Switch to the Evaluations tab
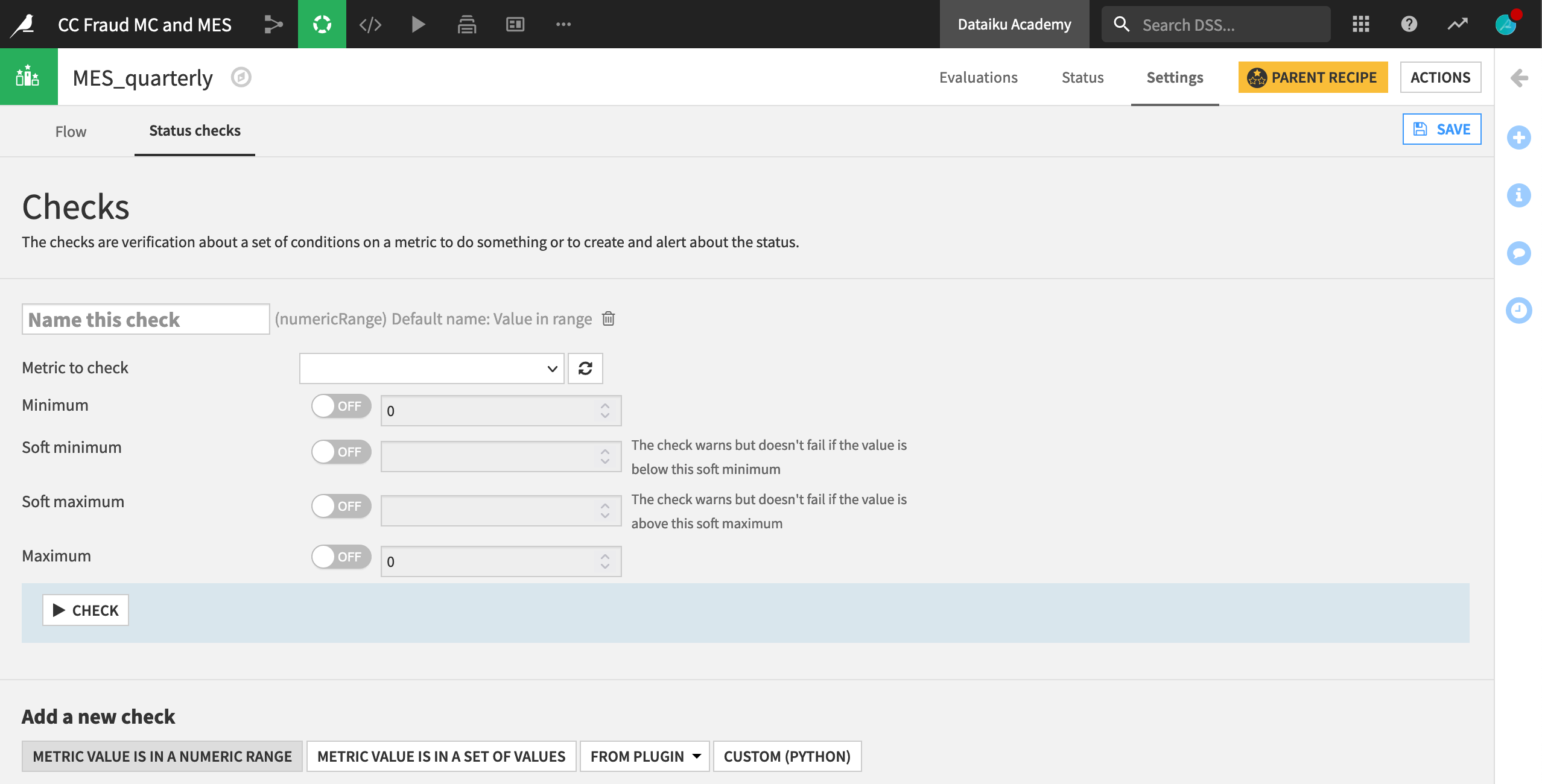1542x784 pixels. click(978, 77)
